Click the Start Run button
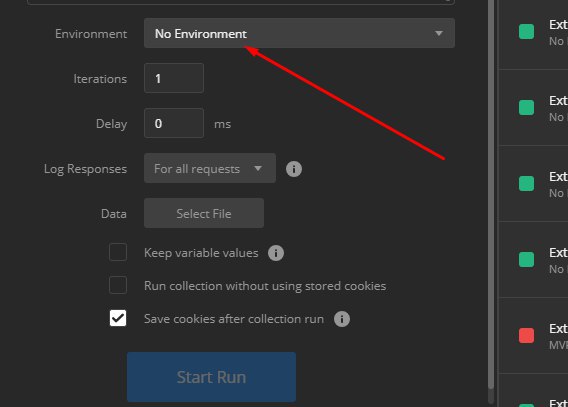This screenshot has height=407, width=568. tap(212, 377)
